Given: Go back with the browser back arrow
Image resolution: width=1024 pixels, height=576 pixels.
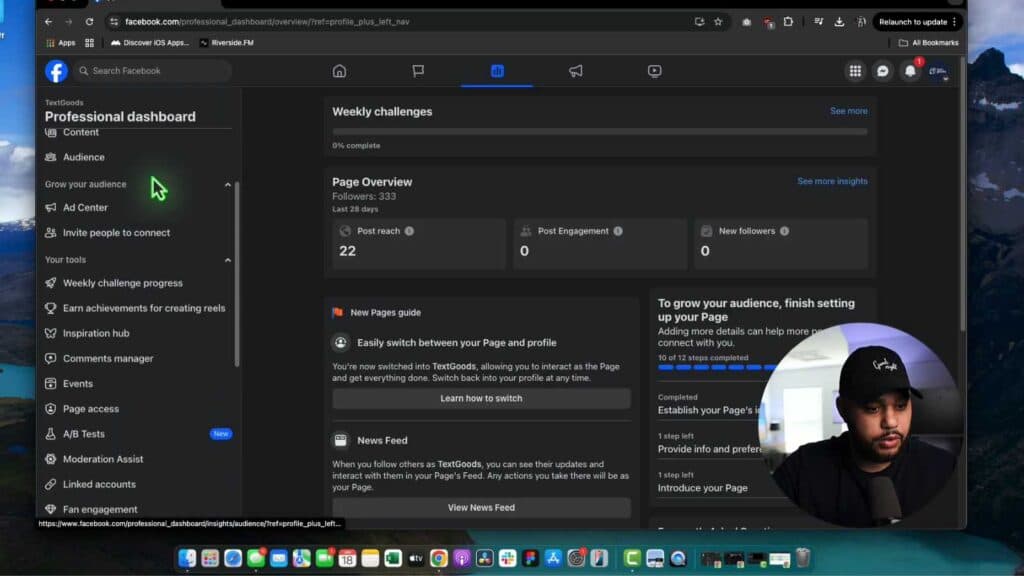Looking at the screenshot, I should [48, 22].
